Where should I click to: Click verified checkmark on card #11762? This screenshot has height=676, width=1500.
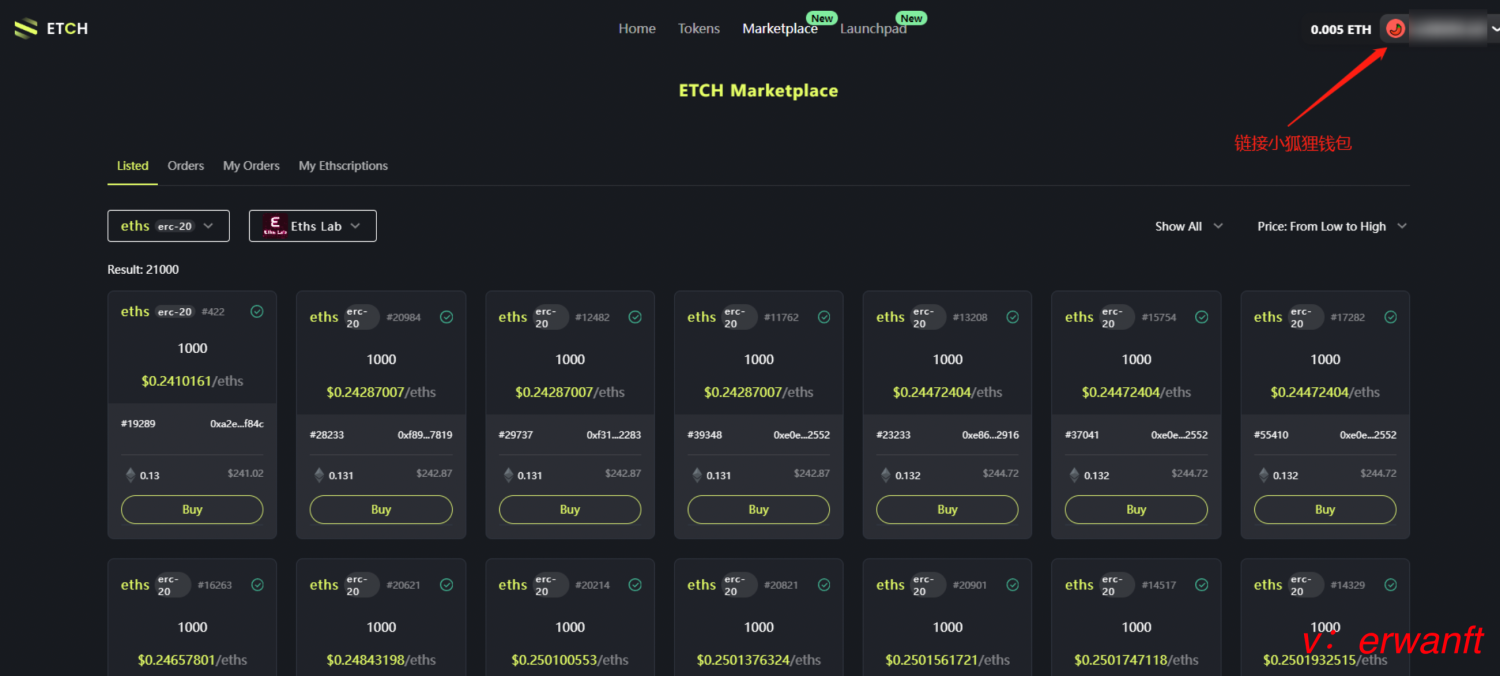[x=824, y=317]
